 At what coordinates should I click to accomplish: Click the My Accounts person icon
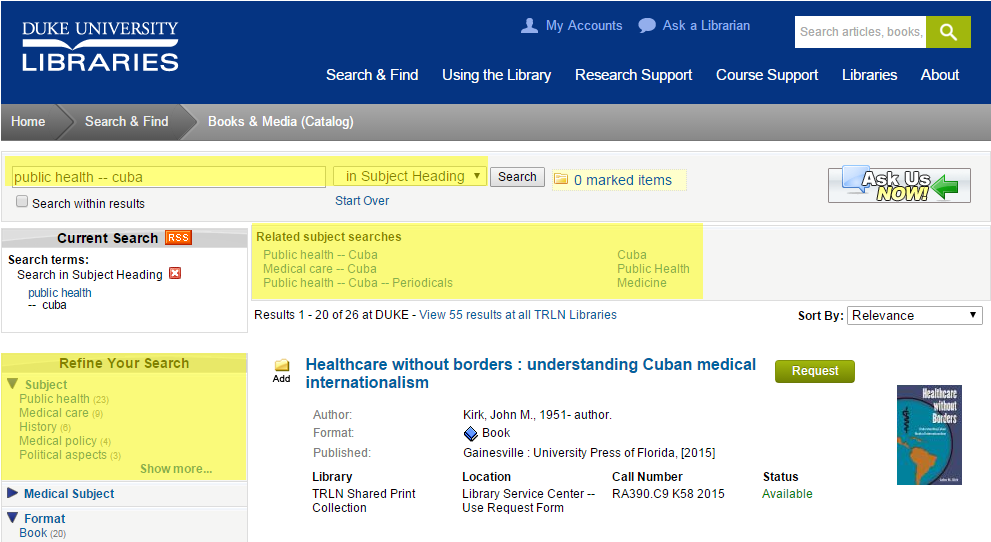529,26
